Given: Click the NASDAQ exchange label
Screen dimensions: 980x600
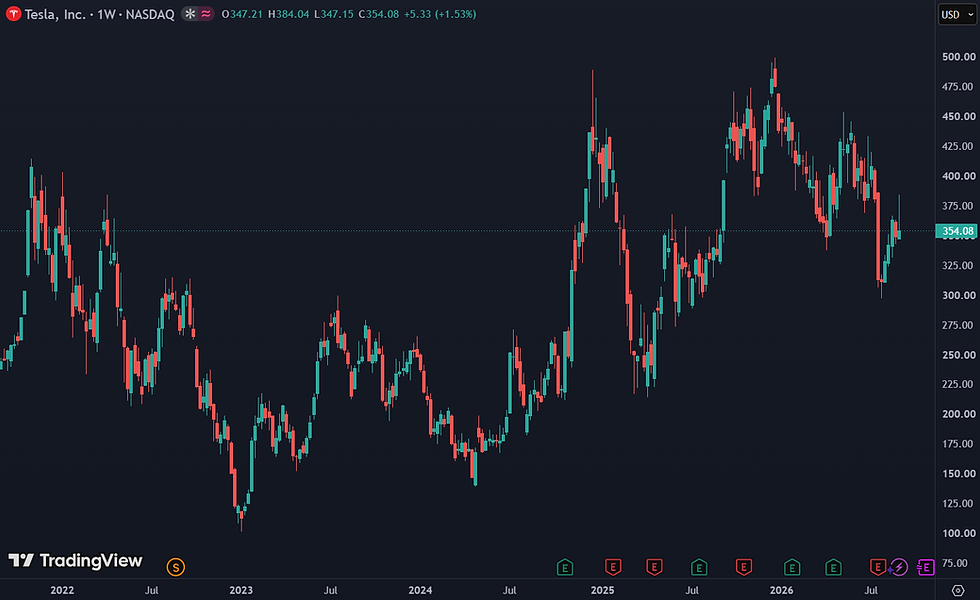Looking at the screenshot, I should [x=150, y=14].
